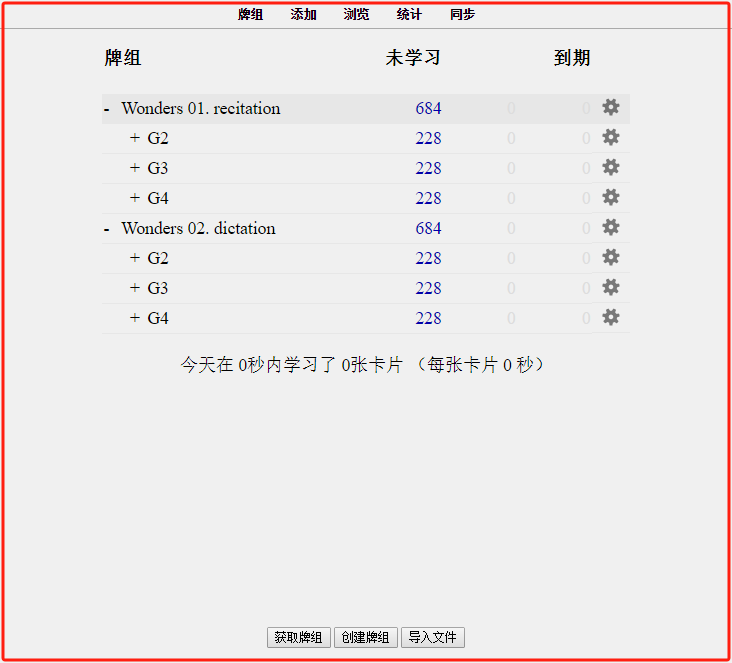Click the 228 count for recitation G4
The height and width of the screenshot is (663, 732).
[x=428, y=198]
